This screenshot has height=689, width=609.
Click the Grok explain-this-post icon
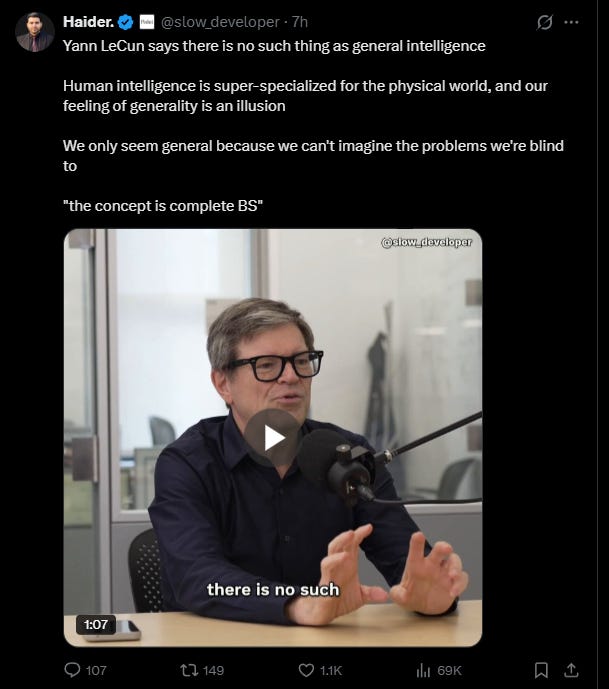click(x=544, y=22)
